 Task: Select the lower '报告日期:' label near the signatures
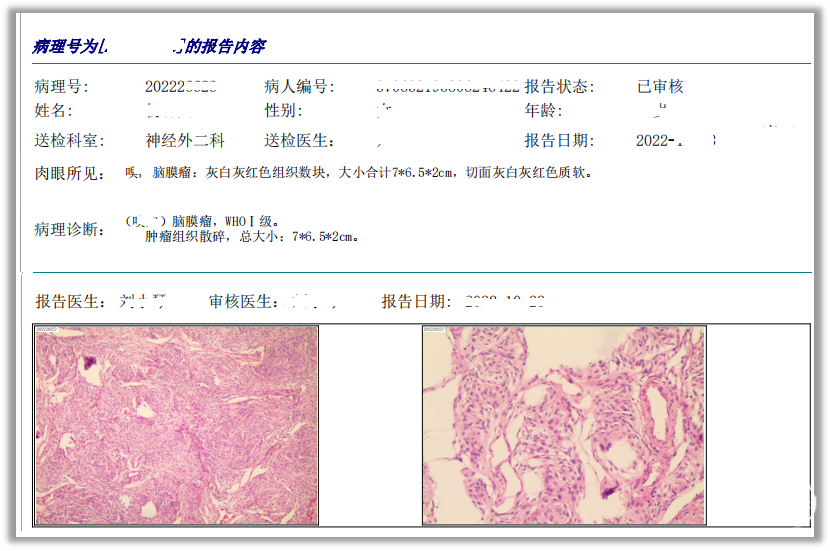tap(417, 302)
